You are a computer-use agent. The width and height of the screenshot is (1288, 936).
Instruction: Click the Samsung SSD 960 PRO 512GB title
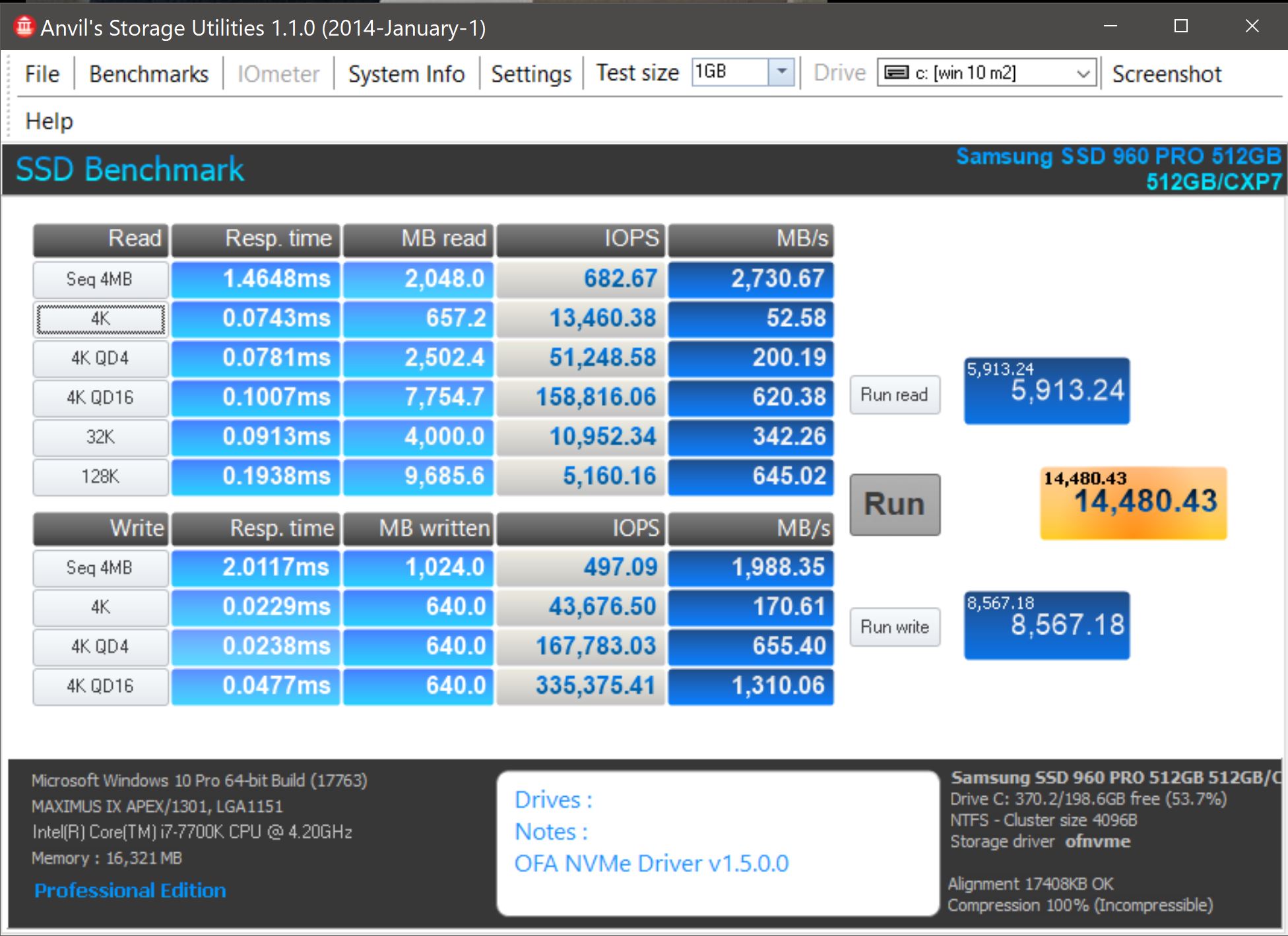[x=1118, y=157]
